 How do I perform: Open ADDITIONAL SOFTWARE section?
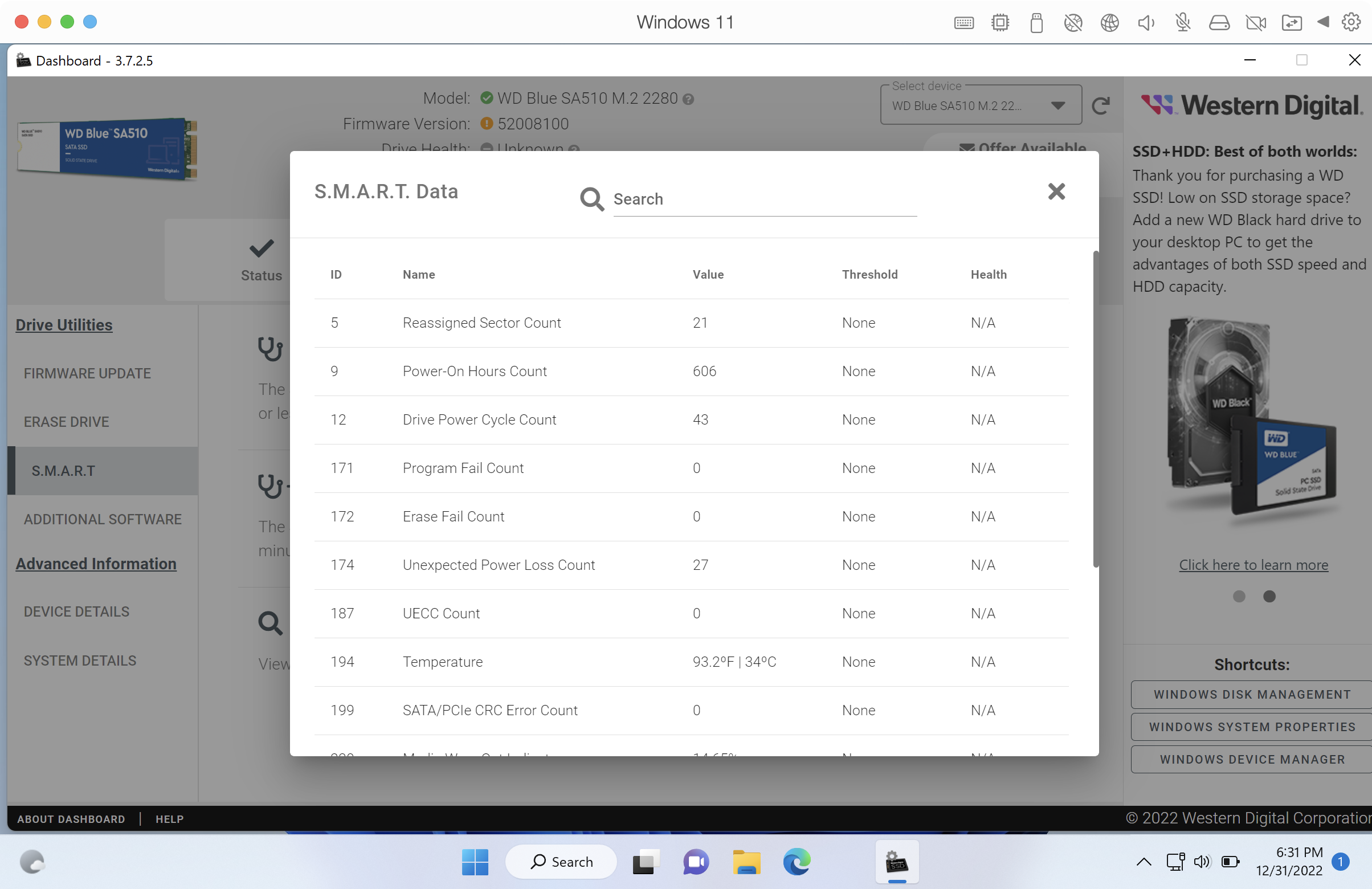tap(103, 520)
